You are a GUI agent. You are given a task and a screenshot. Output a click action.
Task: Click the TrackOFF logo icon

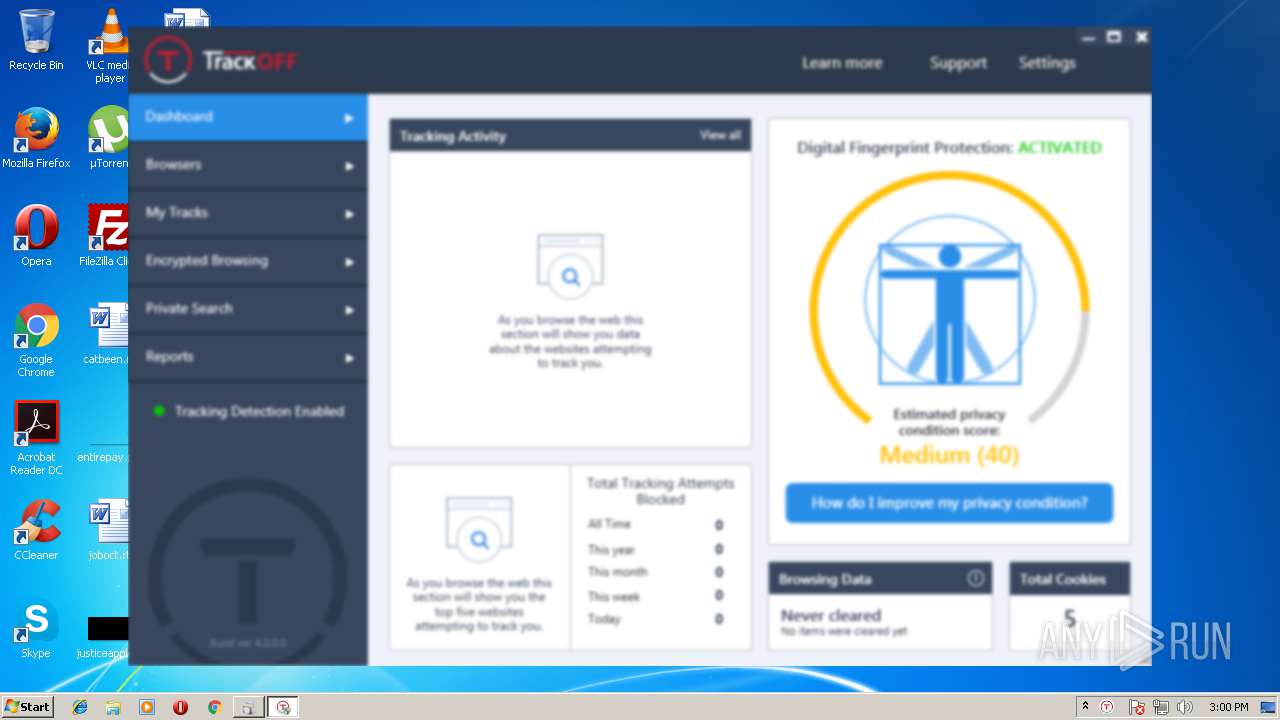168,60
